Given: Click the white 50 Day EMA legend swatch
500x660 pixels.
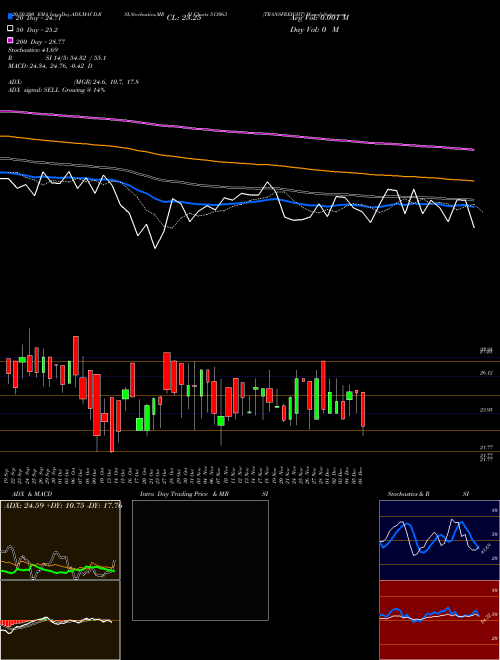Looking at the screenshot, I should (x=11, y=29).
